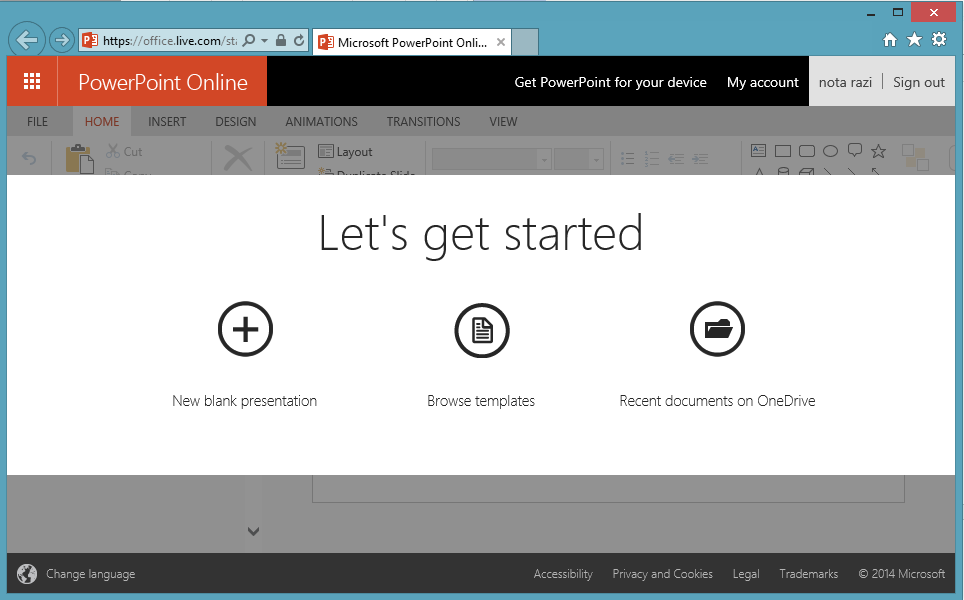
Task: Click the New blank presentation plus icon
Action: [245, 329]
